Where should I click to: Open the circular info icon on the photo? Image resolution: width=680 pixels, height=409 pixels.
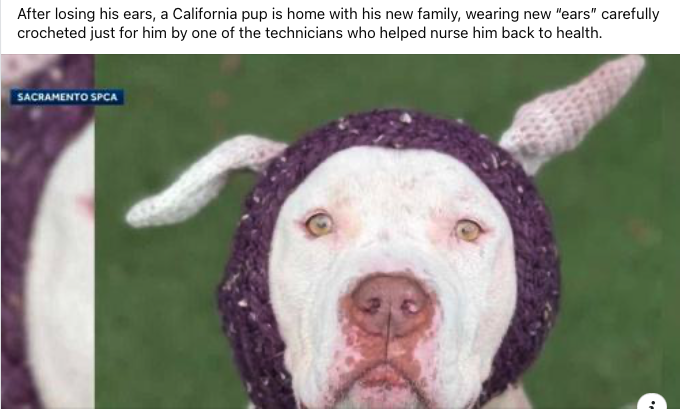652,402
